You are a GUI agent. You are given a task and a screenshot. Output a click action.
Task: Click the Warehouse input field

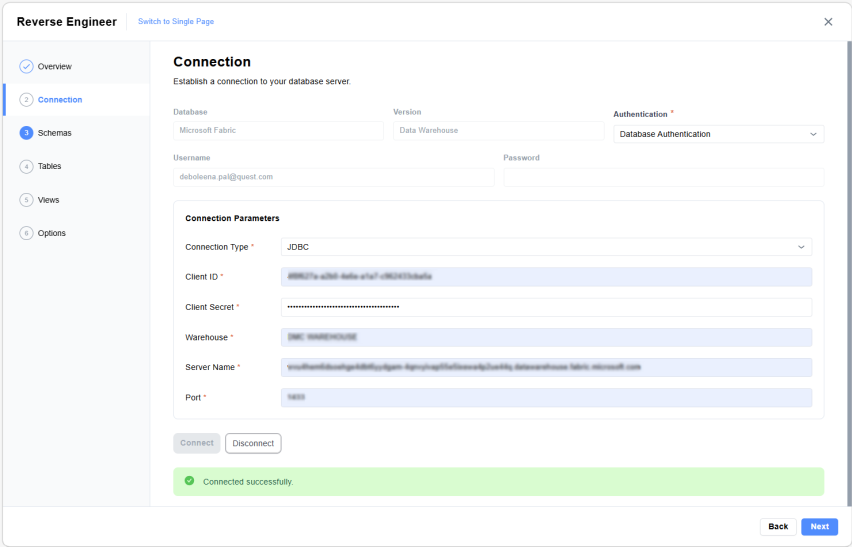click(x=546, y=337)
